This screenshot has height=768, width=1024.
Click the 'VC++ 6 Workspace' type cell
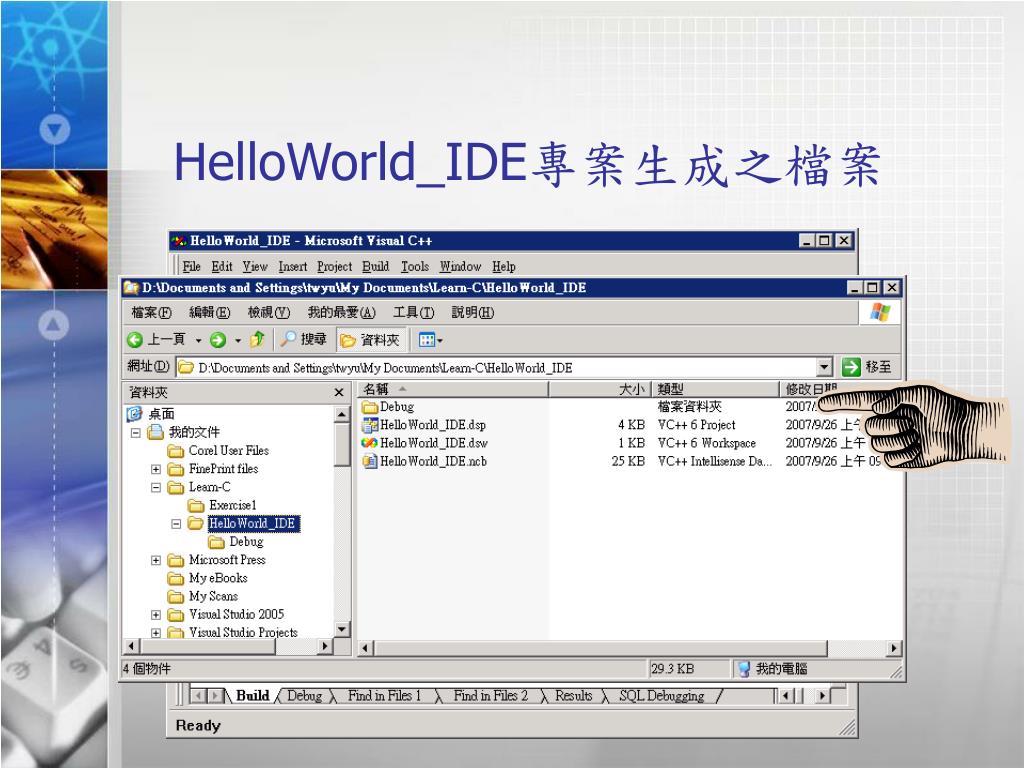click(707, 443)
